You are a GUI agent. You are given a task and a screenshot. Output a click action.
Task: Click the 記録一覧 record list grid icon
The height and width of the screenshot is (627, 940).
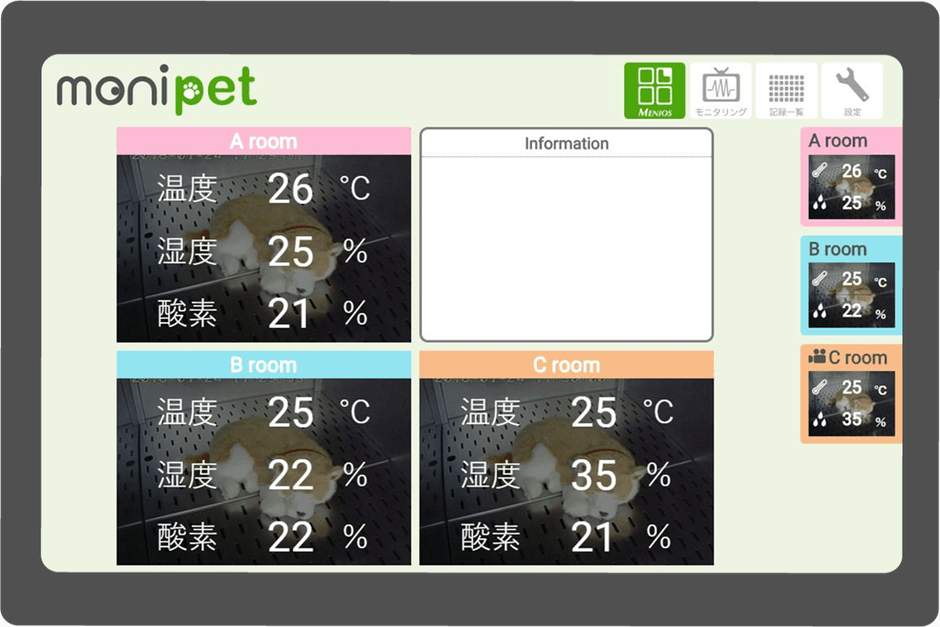(x=785, y=88)
